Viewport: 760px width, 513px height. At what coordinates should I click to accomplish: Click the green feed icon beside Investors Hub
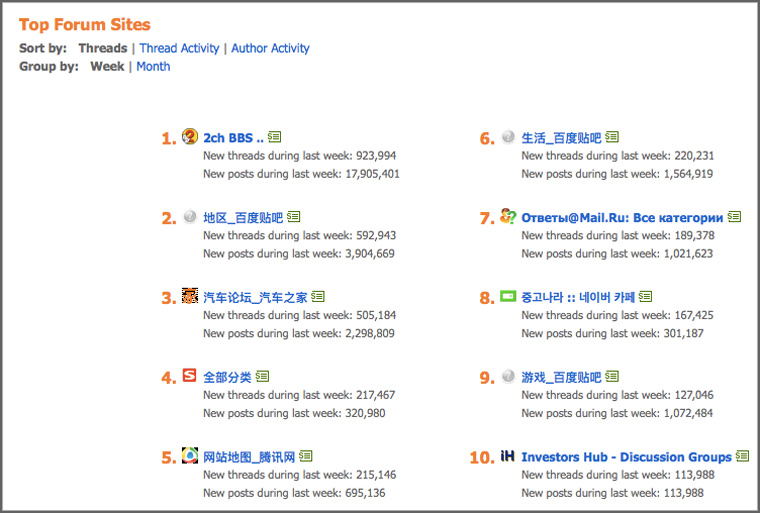(743, 457)
